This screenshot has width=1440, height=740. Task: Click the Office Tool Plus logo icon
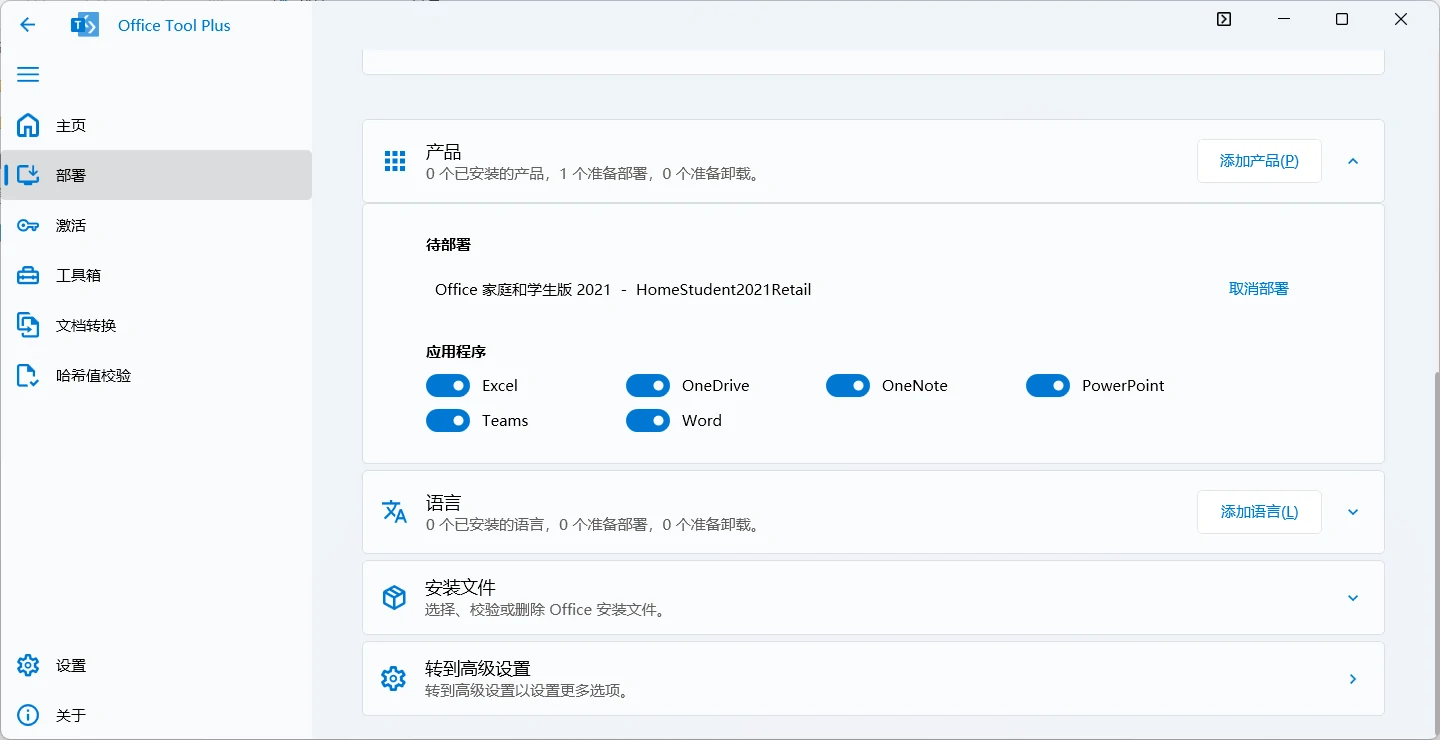tap(85, 25)
